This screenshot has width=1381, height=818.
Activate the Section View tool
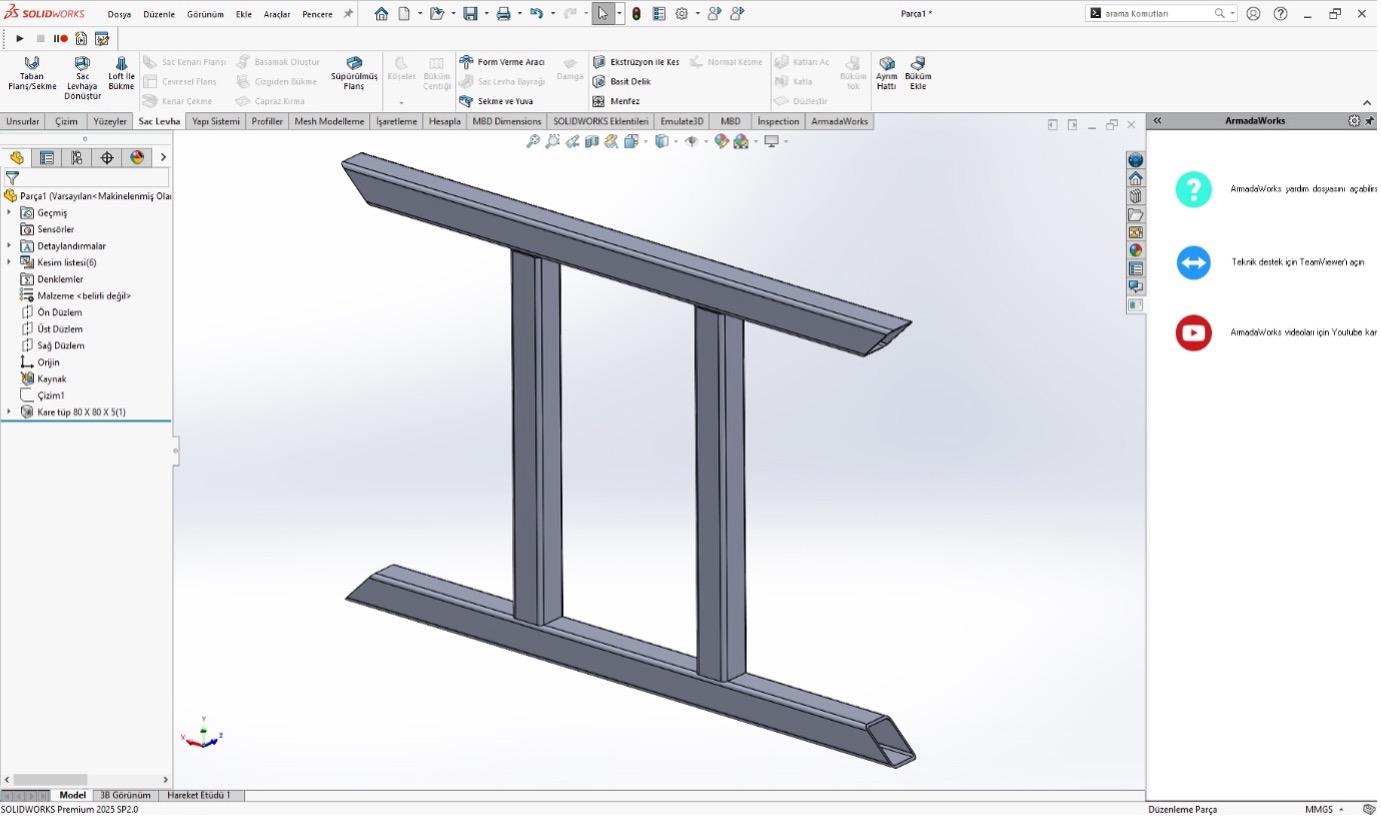pyautogui.click(x=590, y=141)
